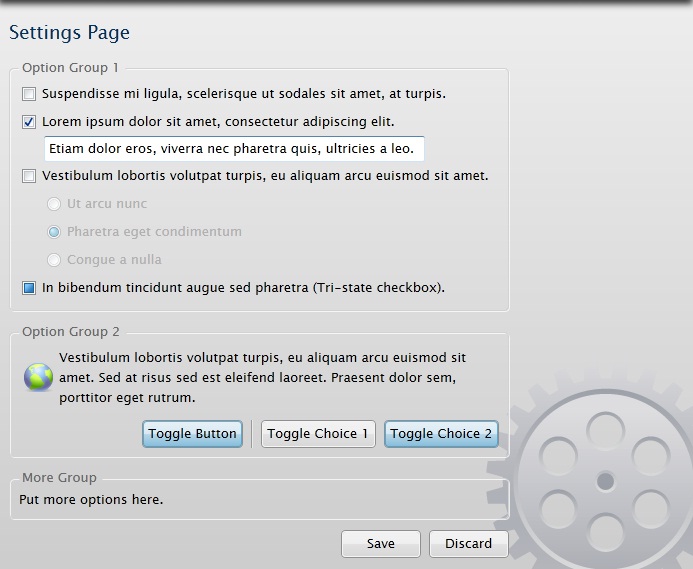693x569 pixels.
Task: Choose the Pharetra eget condimentum radio option
Action: 54,232
